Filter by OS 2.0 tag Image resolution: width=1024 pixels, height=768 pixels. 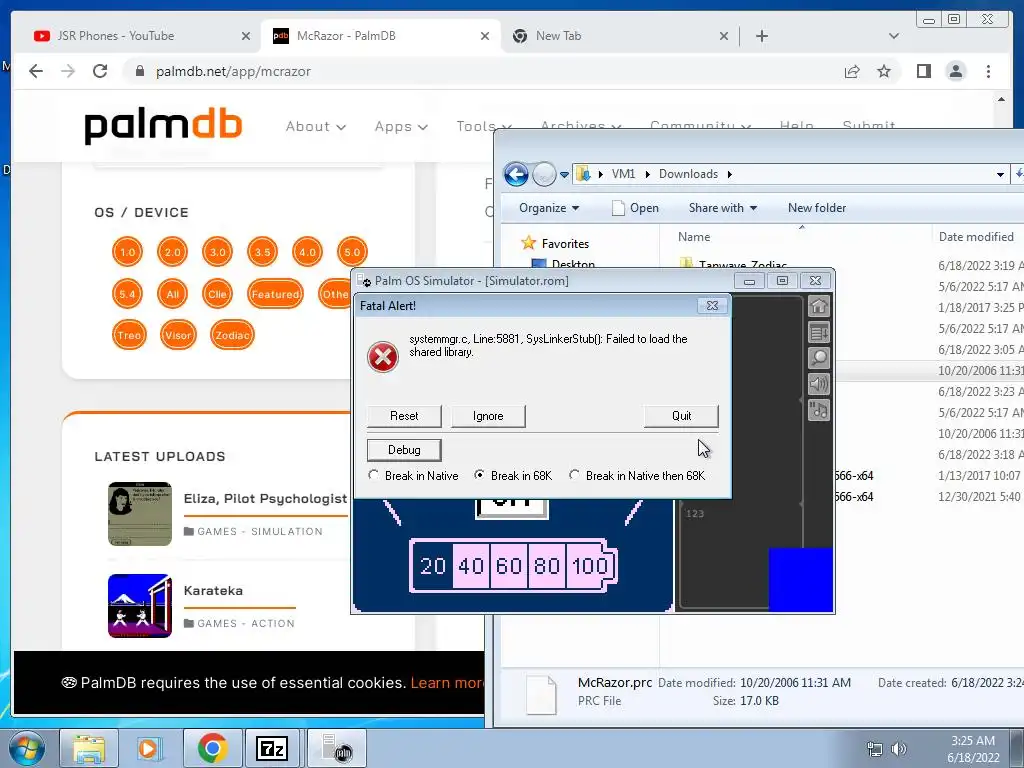[x=172, y=252]
